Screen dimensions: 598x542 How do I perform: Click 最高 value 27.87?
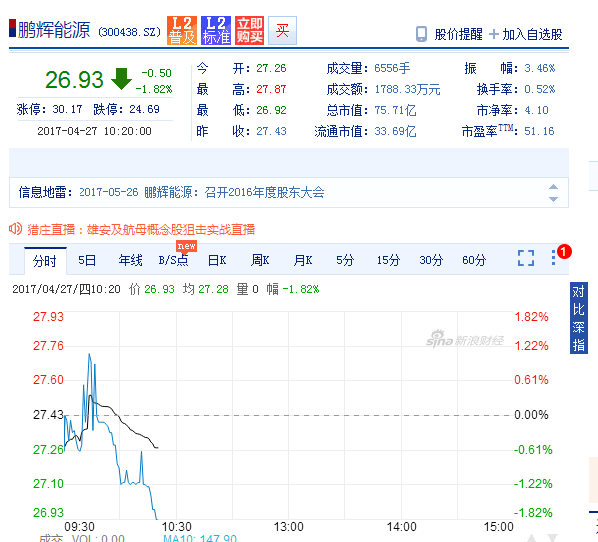tap(271, 89)
